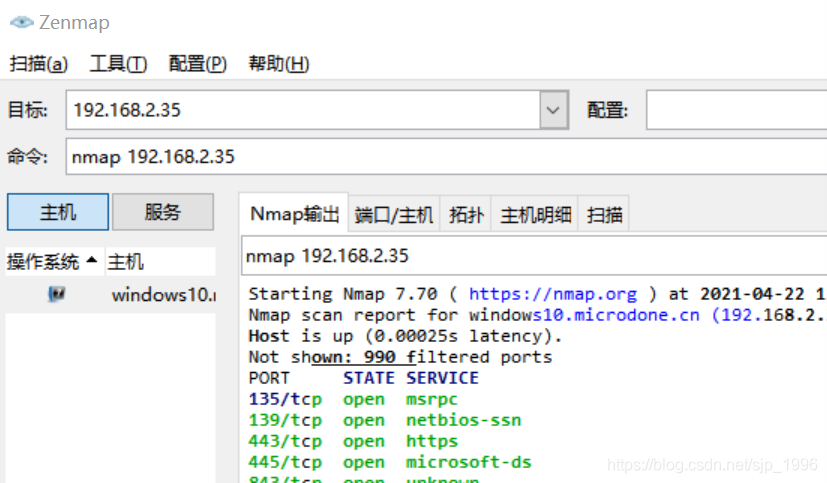Switch to the 主机明细 tab
This screenshot has height=483, width=827.
[x=535, y=215]
